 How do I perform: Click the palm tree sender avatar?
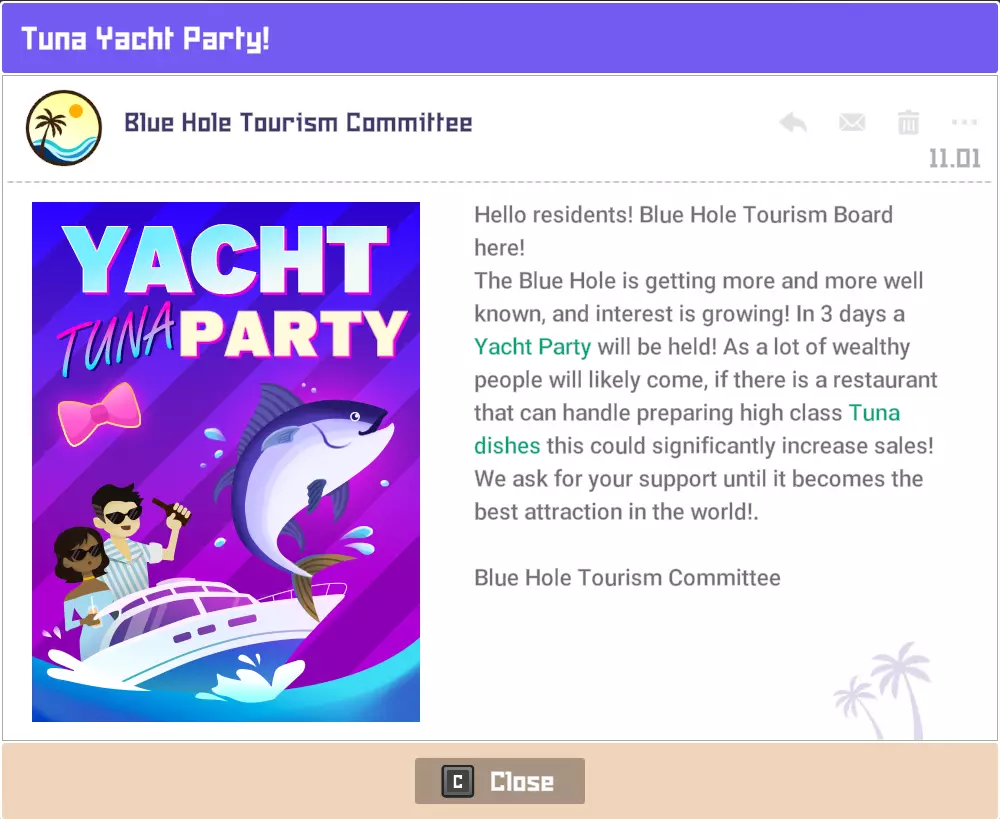click(x=64, y=127)
